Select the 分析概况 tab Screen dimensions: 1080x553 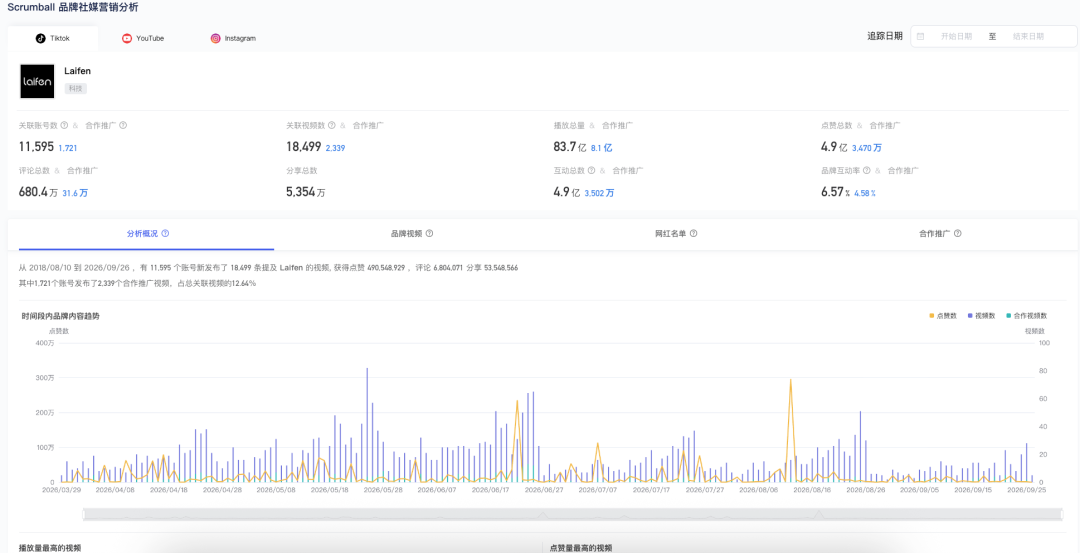[x=147, y=234]
